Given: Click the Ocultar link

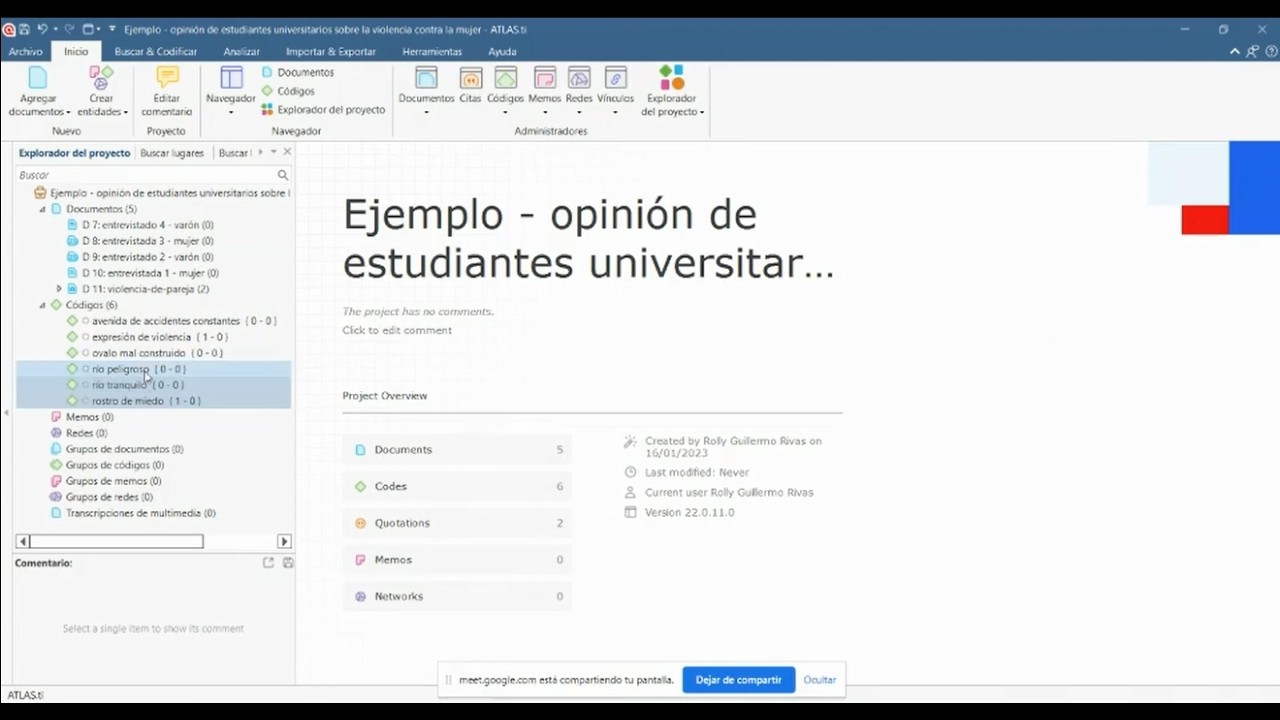Looking at the screenshot, I should click(x=820, y=680).
